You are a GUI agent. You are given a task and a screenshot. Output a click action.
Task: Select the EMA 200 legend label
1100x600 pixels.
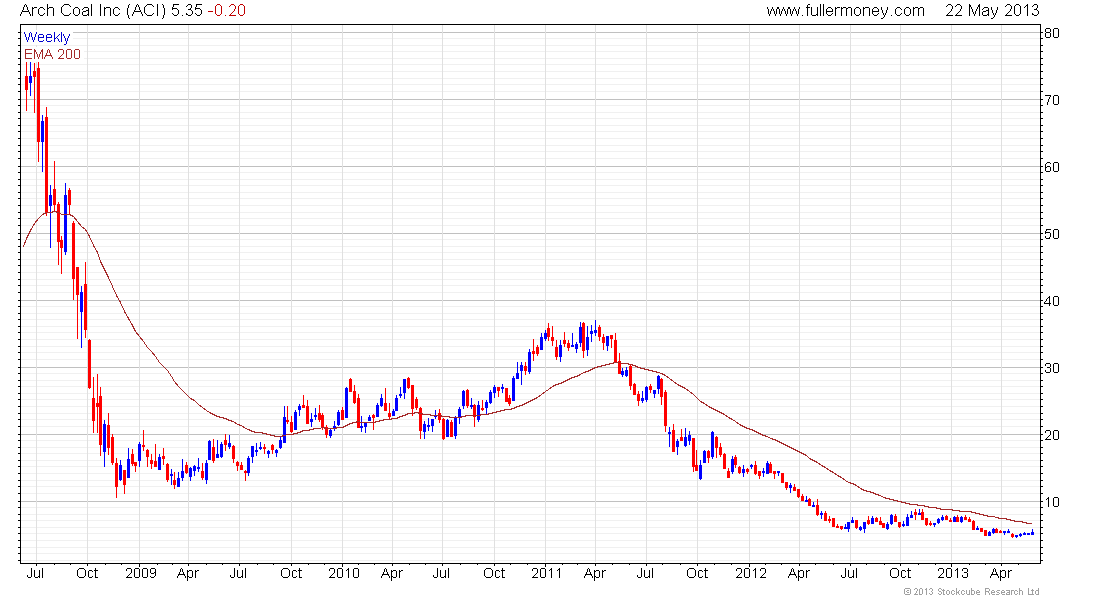52,54
